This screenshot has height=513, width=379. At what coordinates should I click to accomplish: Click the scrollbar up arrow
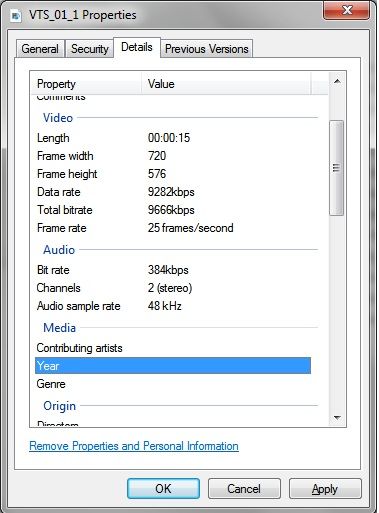[x=337, y=81]
